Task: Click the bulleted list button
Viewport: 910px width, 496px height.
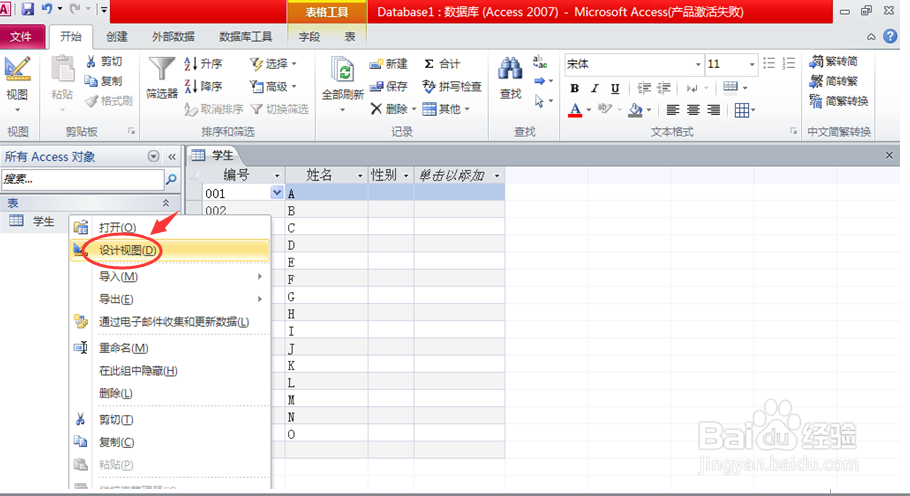Action: coord(769,63)
